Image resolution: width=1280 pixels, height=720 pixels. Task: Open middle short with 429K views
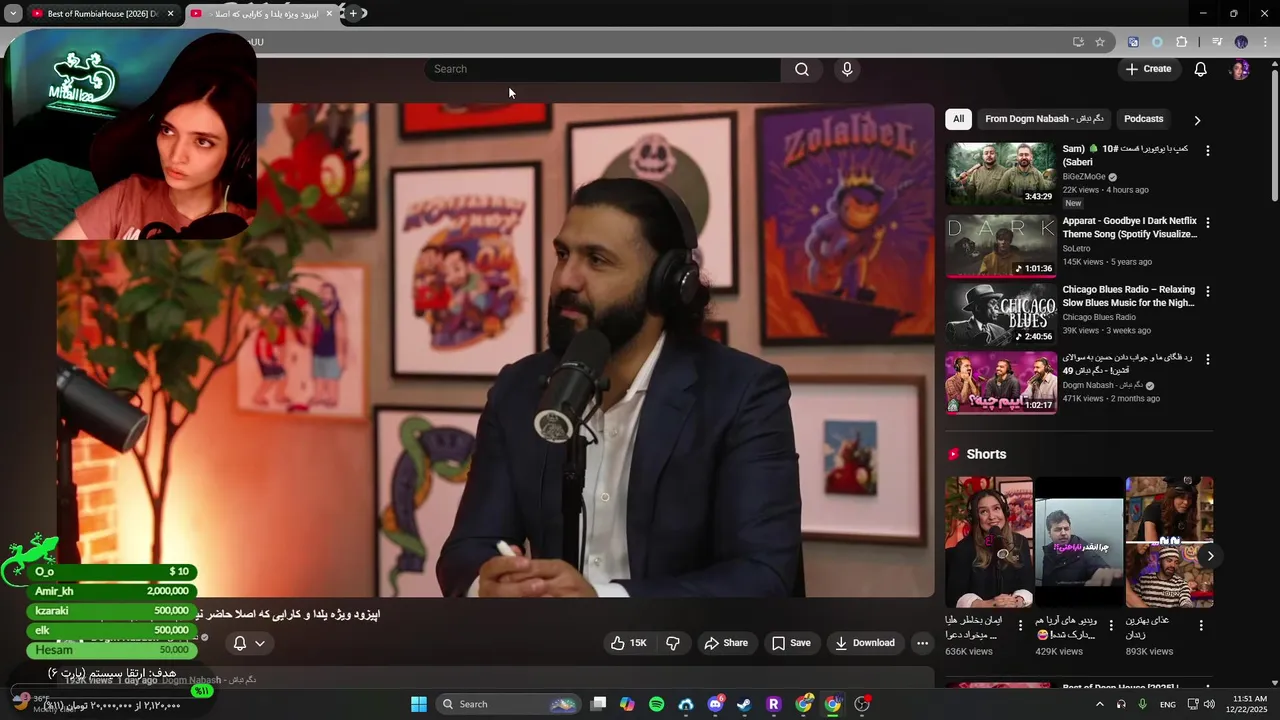(x=1079, y=542)
